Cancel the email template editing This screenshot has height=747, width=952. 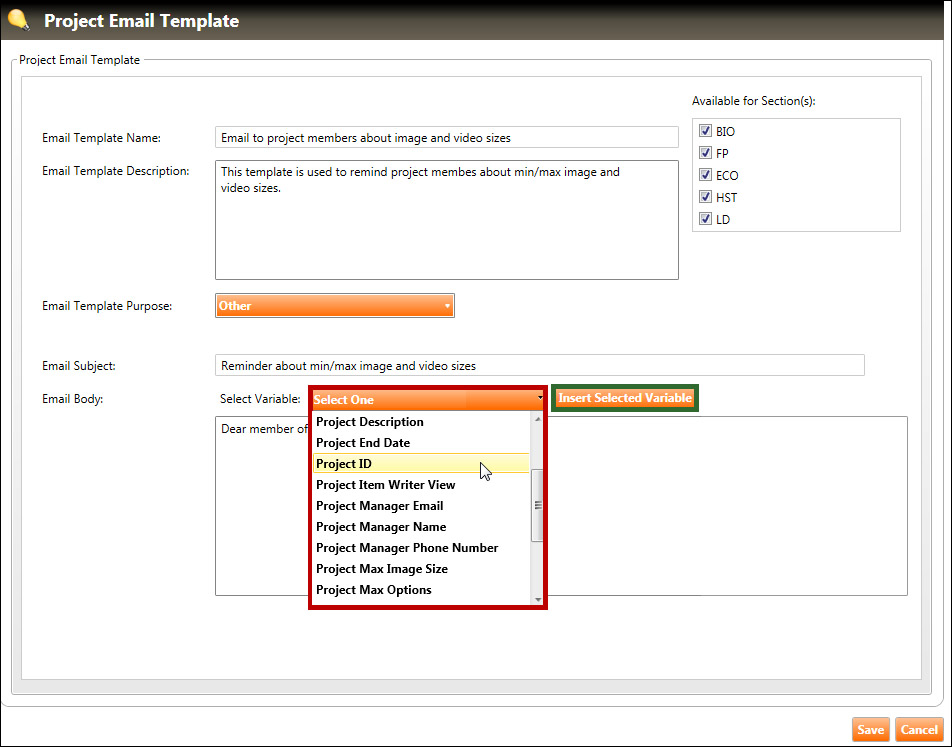[x=919, y=730]
